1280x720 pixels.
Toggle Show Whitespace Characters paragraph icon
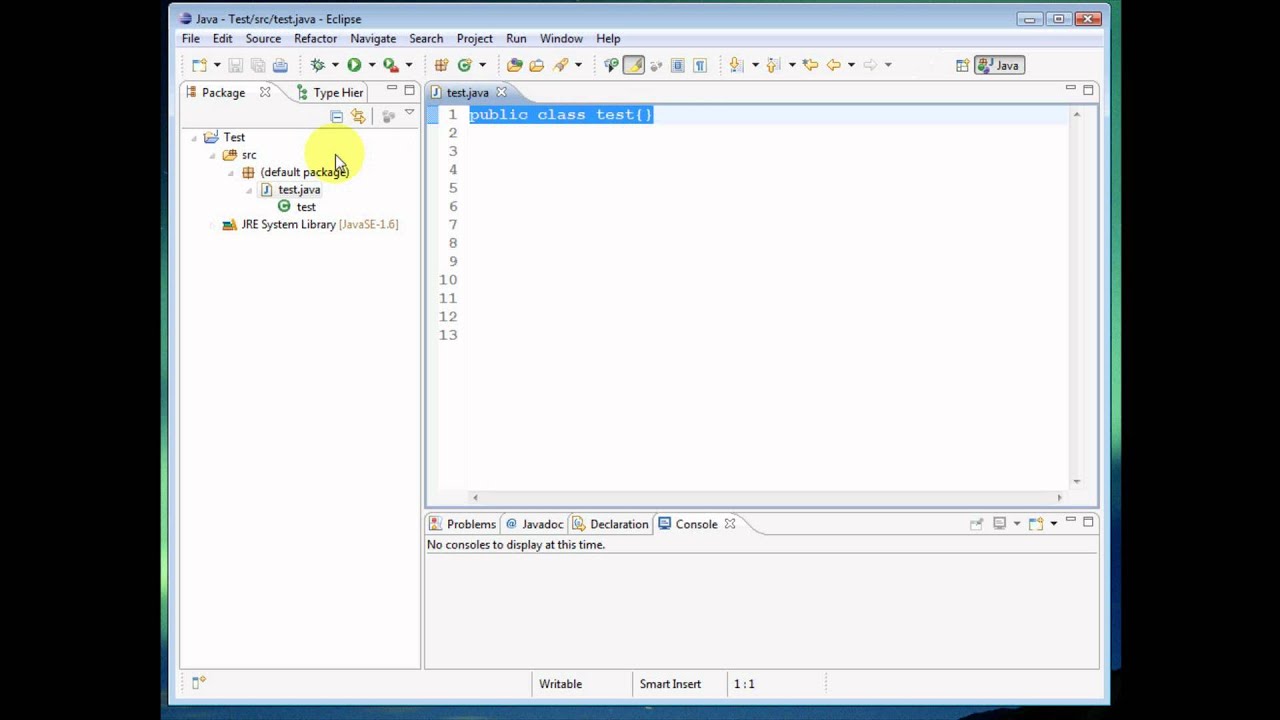[x=700, y=65]
